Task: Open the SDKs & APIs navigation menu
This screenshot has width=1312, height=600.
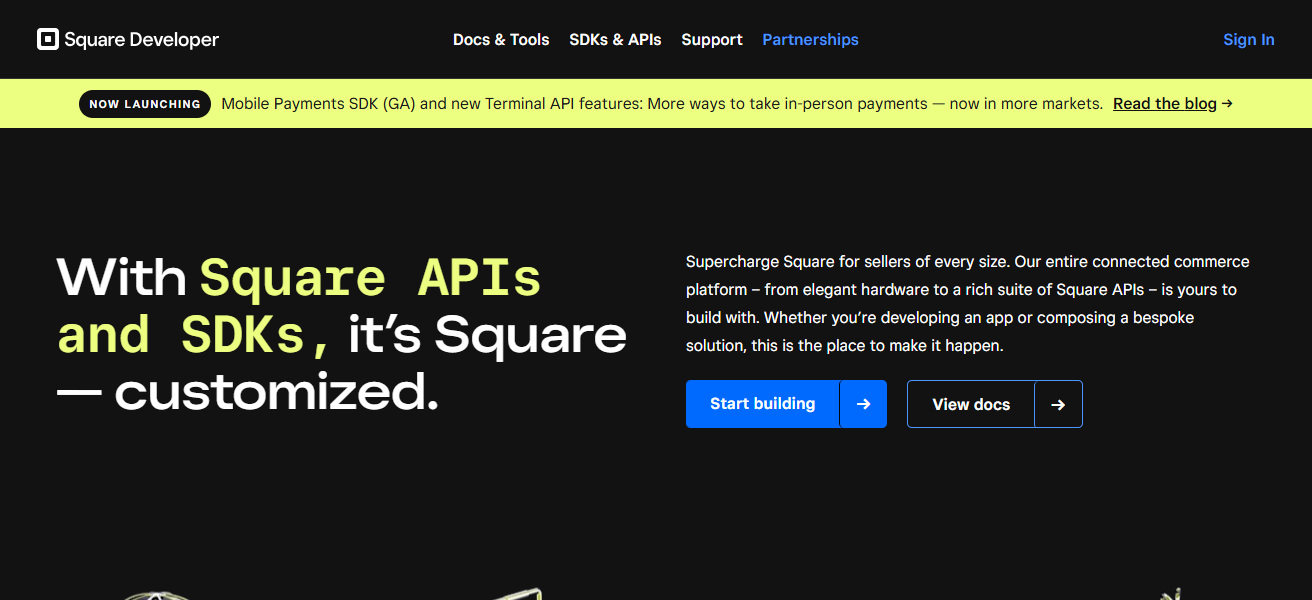Action: coord(615,39)
